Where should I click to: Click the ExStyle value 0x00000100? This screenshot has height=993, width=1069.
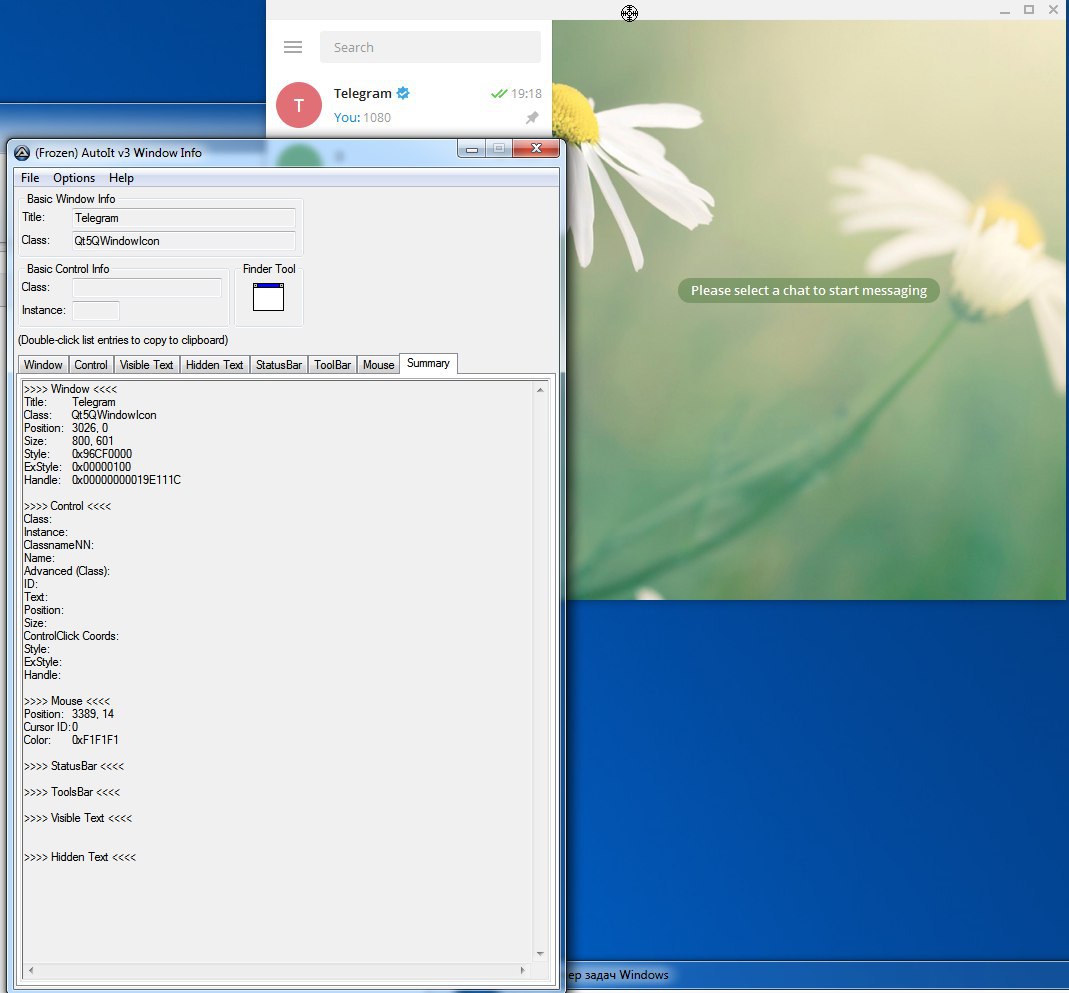[101, 467]
